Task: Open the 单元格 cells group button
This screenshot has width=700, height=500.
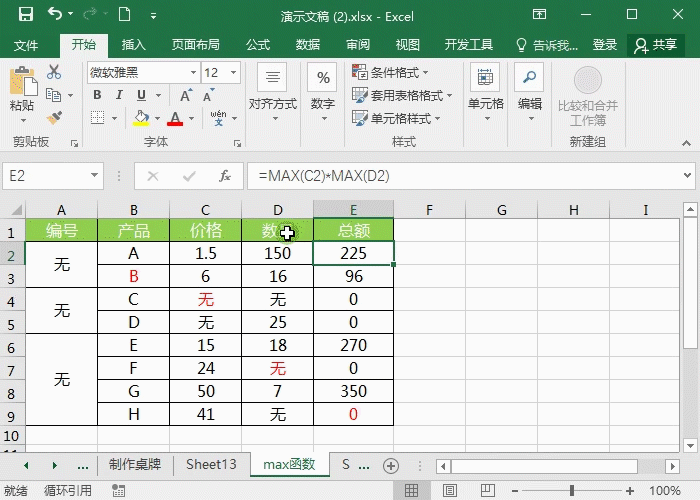Action: (x=485, y=92)
